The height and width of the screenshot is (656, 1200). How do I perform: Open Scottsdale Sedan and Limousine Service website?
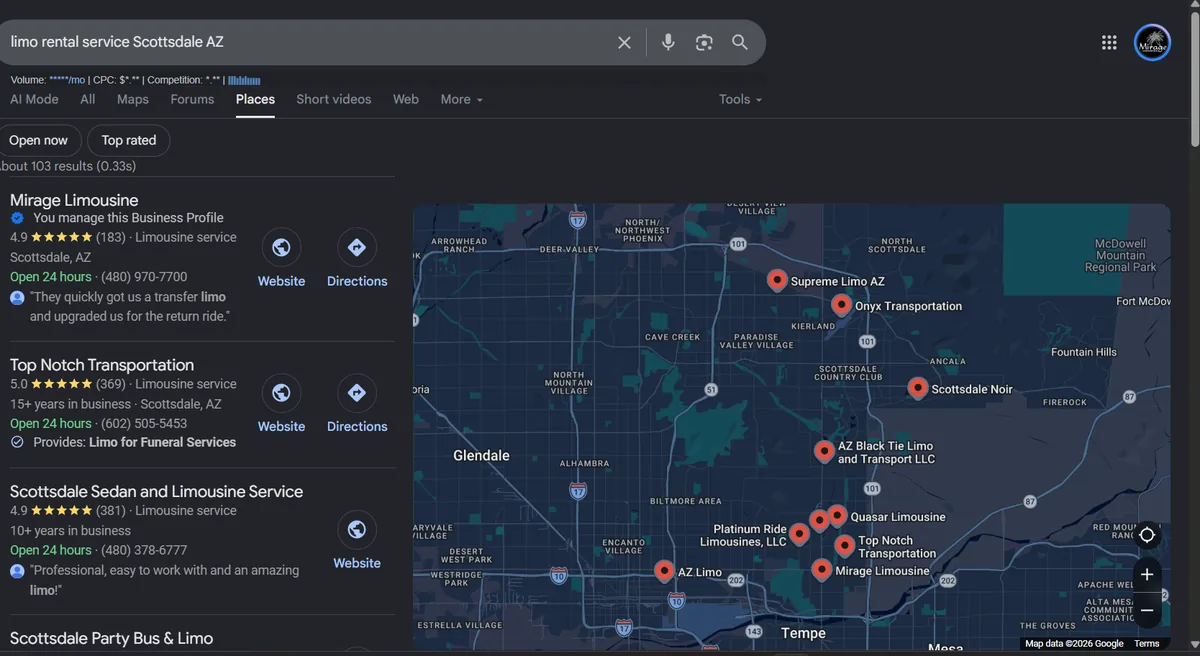(x=357, y=541)
